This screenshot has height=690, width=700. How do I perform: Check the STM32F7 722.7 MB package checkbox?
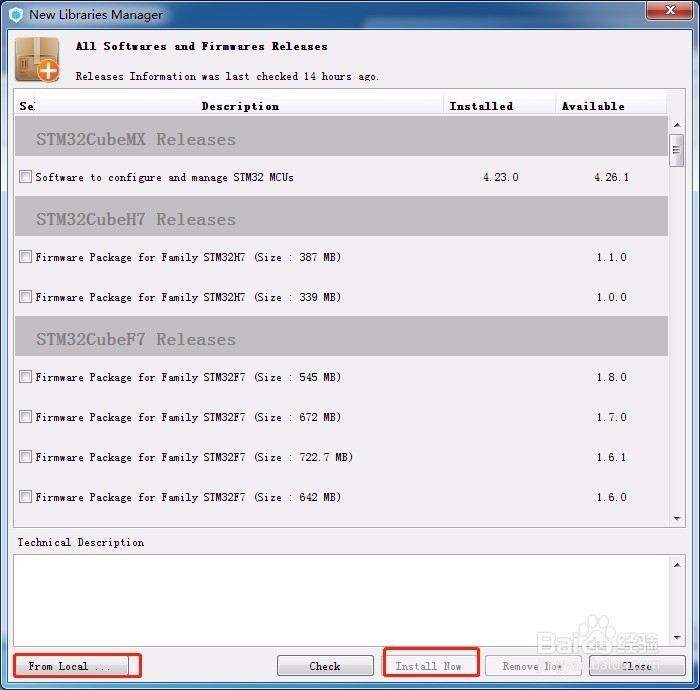[25, 457]
